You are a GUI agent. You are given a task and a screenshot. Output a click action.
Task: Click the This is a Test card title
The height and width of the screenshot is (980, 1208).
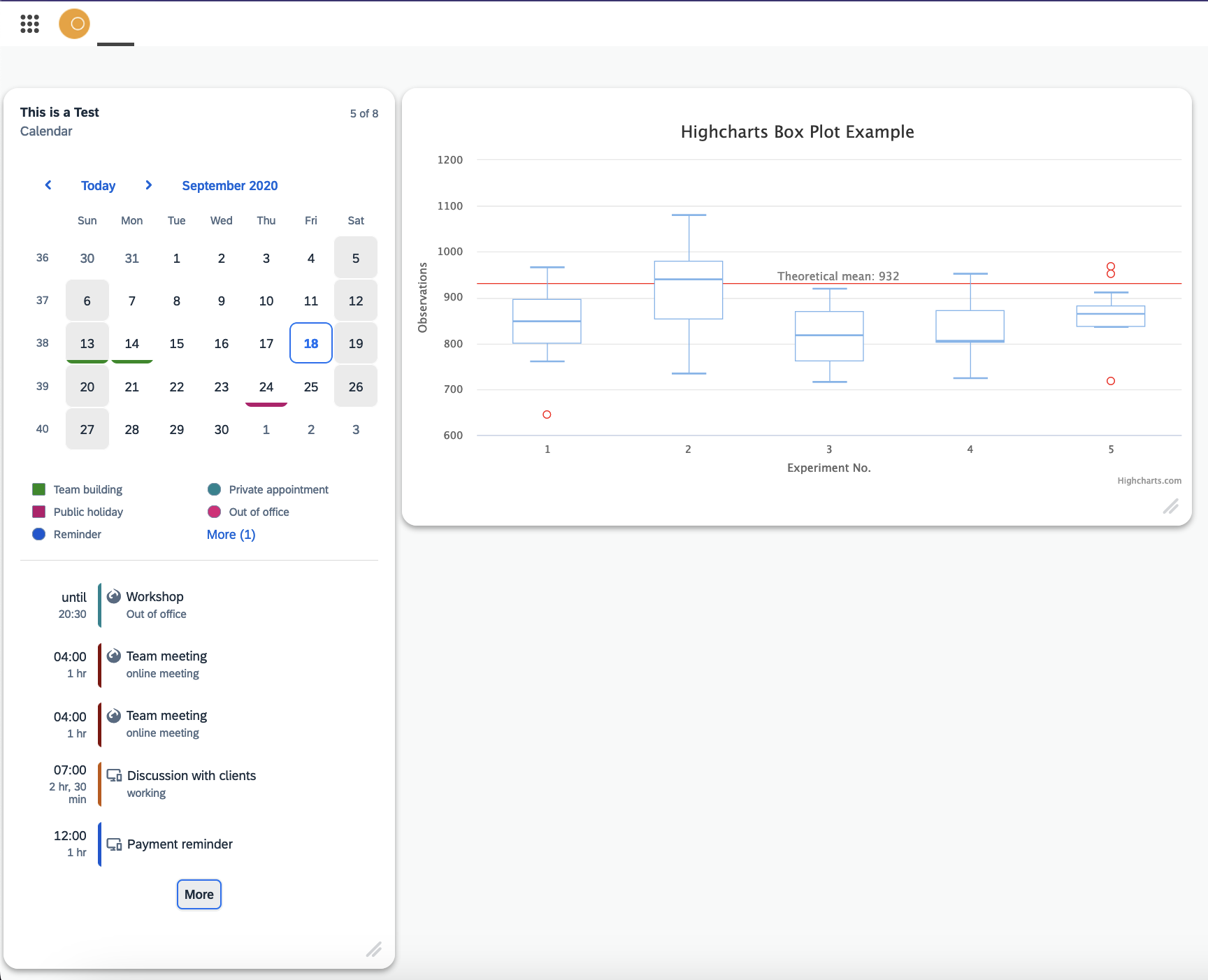59,112
